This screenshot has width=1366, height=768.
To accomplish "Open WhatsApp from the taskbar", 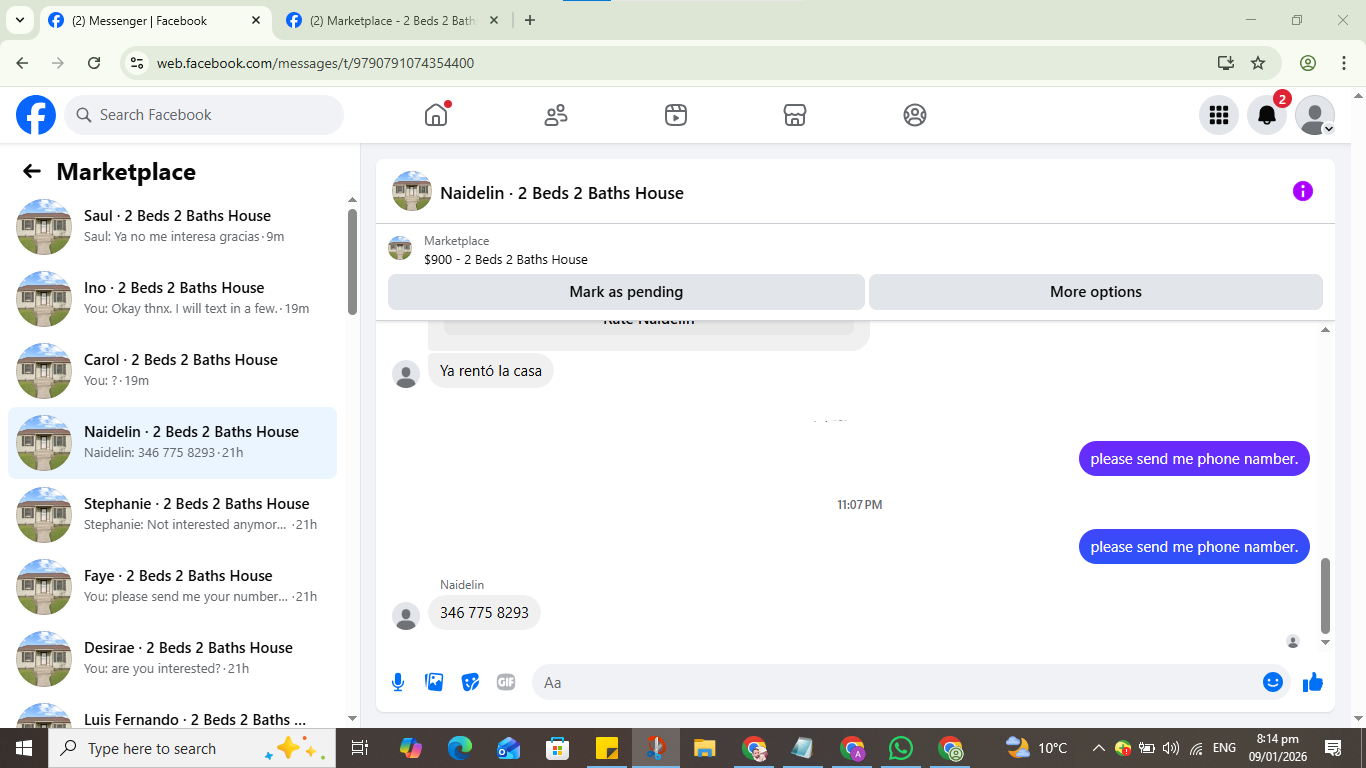I will tap(901, 748).
